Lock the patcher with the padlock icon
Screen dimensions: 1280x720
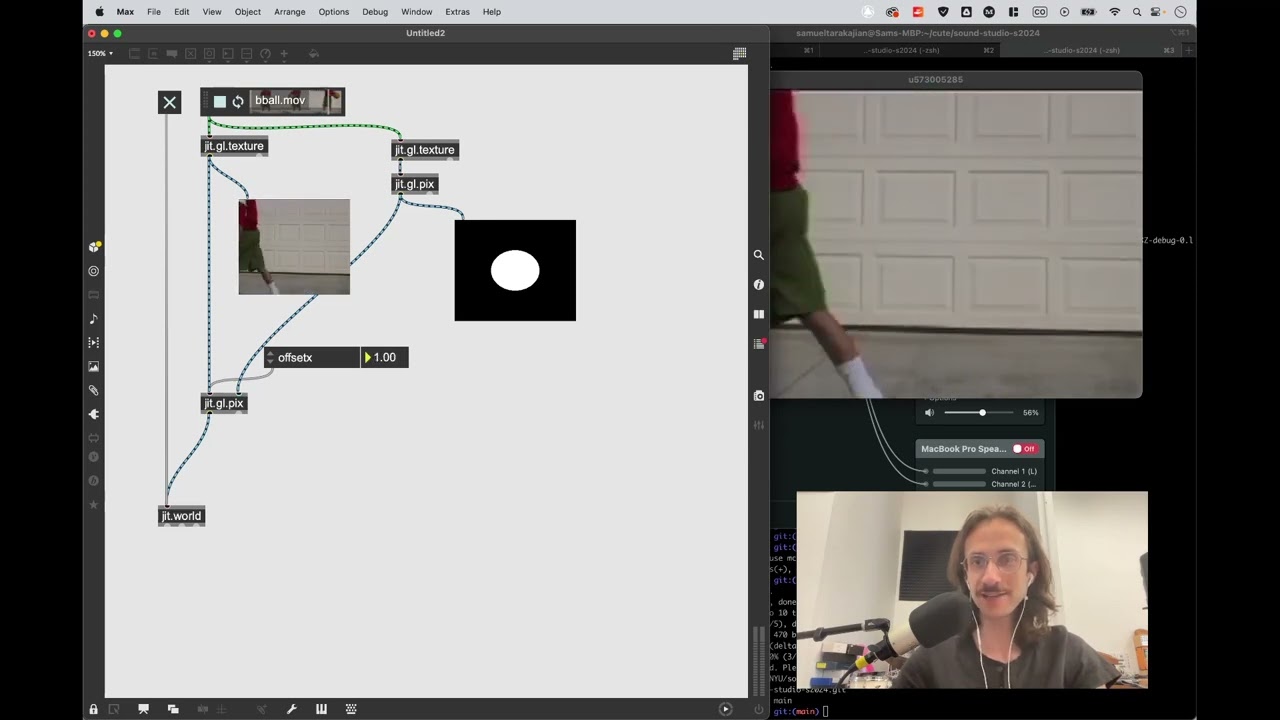(x=94, y=709)
